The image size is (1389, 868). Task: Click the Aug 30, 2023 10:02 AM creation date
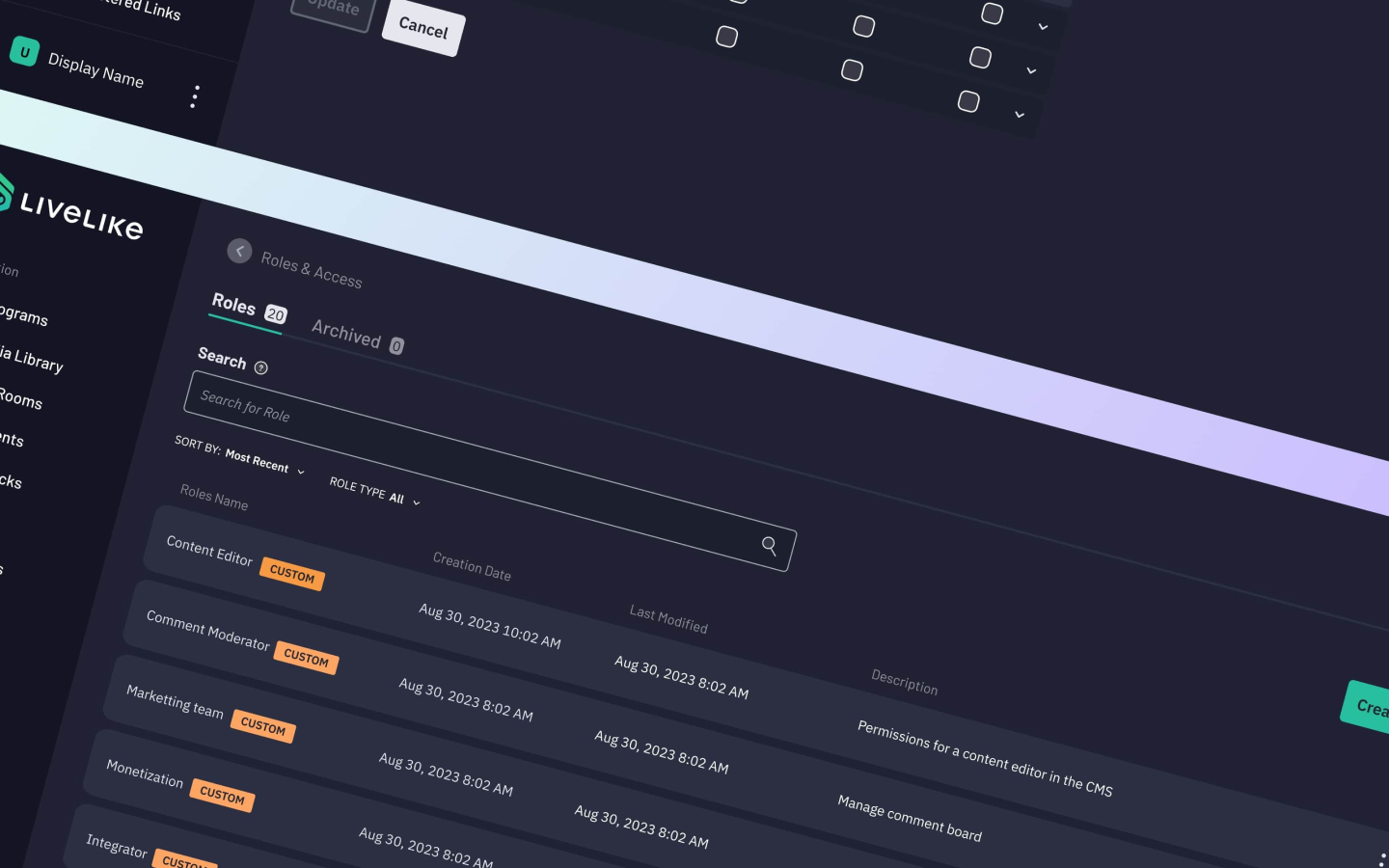point(490,625)
